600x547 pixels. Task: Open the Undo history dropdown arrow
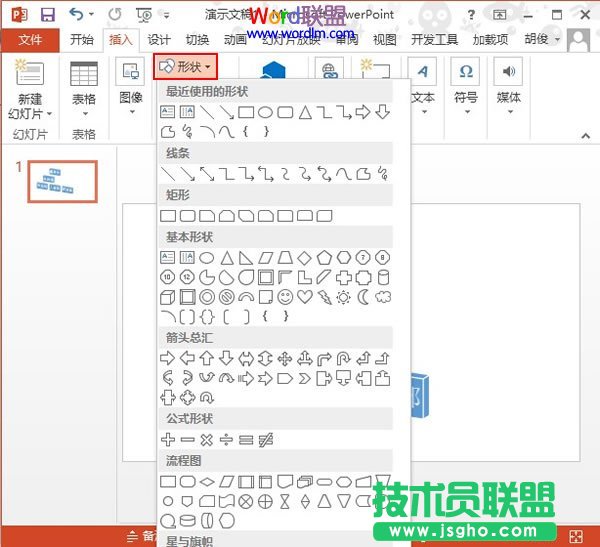click(91, 15)
